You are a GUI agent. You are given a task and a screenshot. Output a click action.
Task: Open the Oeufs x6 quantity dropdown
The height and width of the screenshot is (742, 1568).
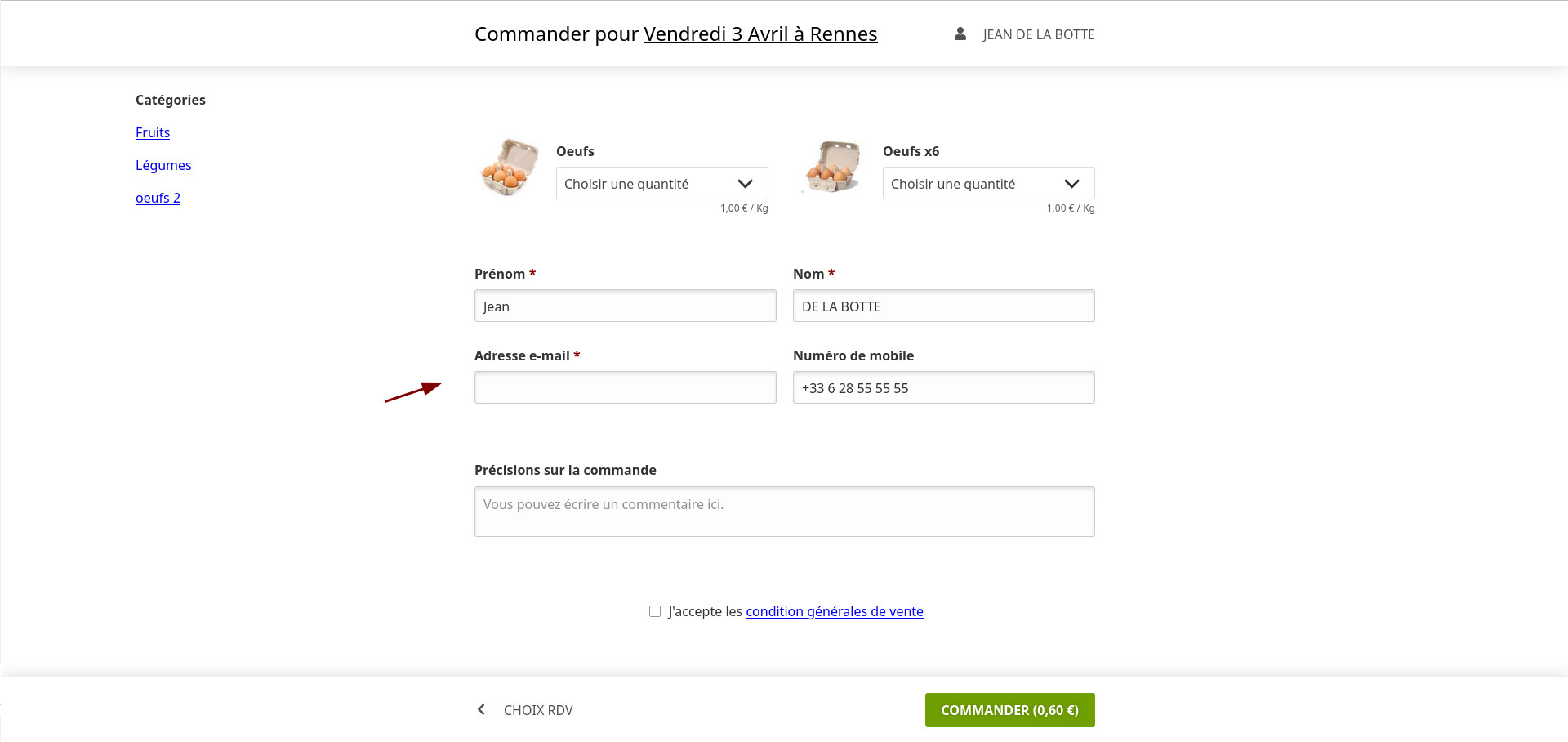coord(988,184)
